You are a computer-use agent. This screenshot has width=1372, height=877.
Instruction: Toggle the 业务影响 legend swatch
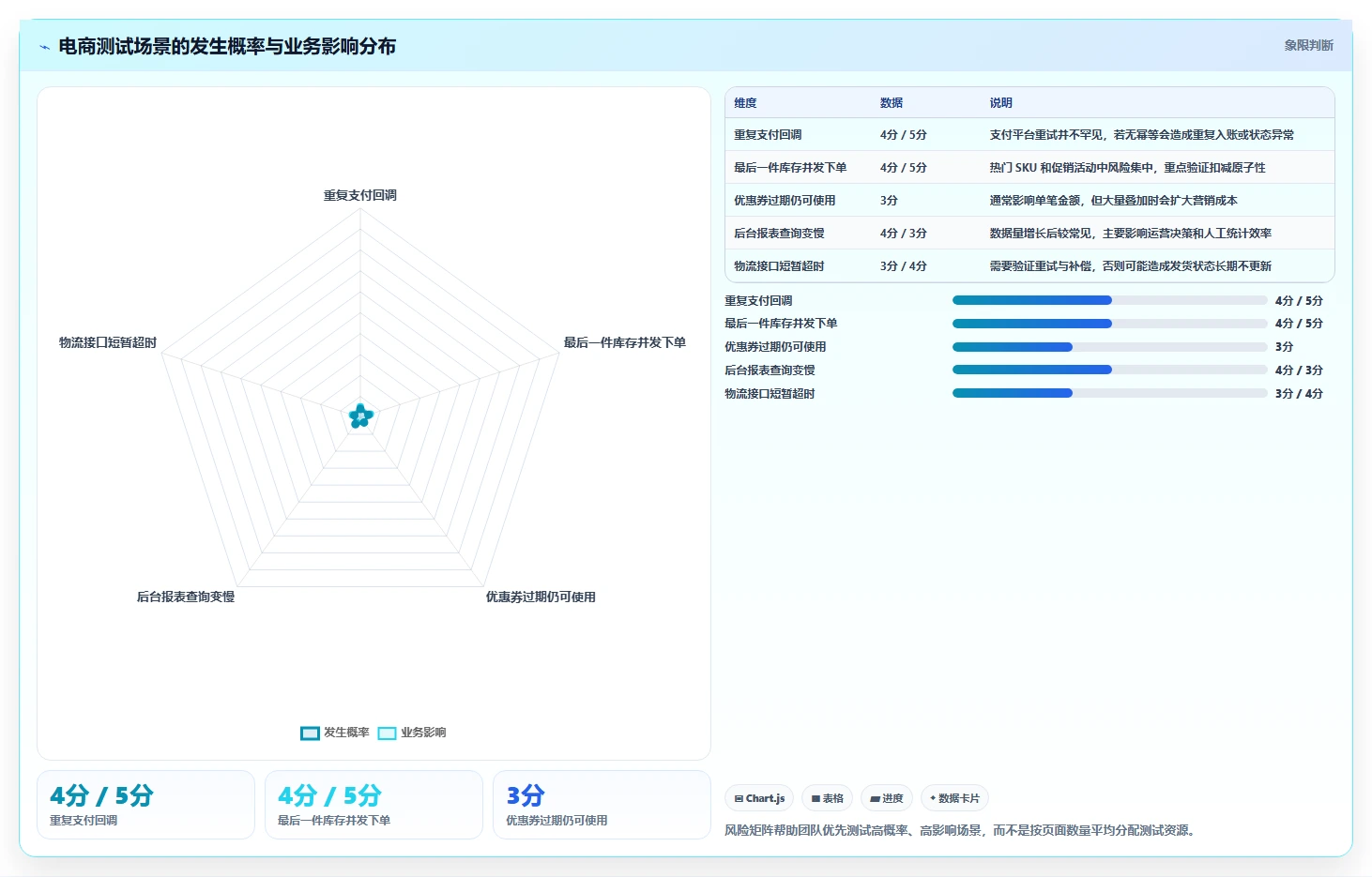(387, 733)
